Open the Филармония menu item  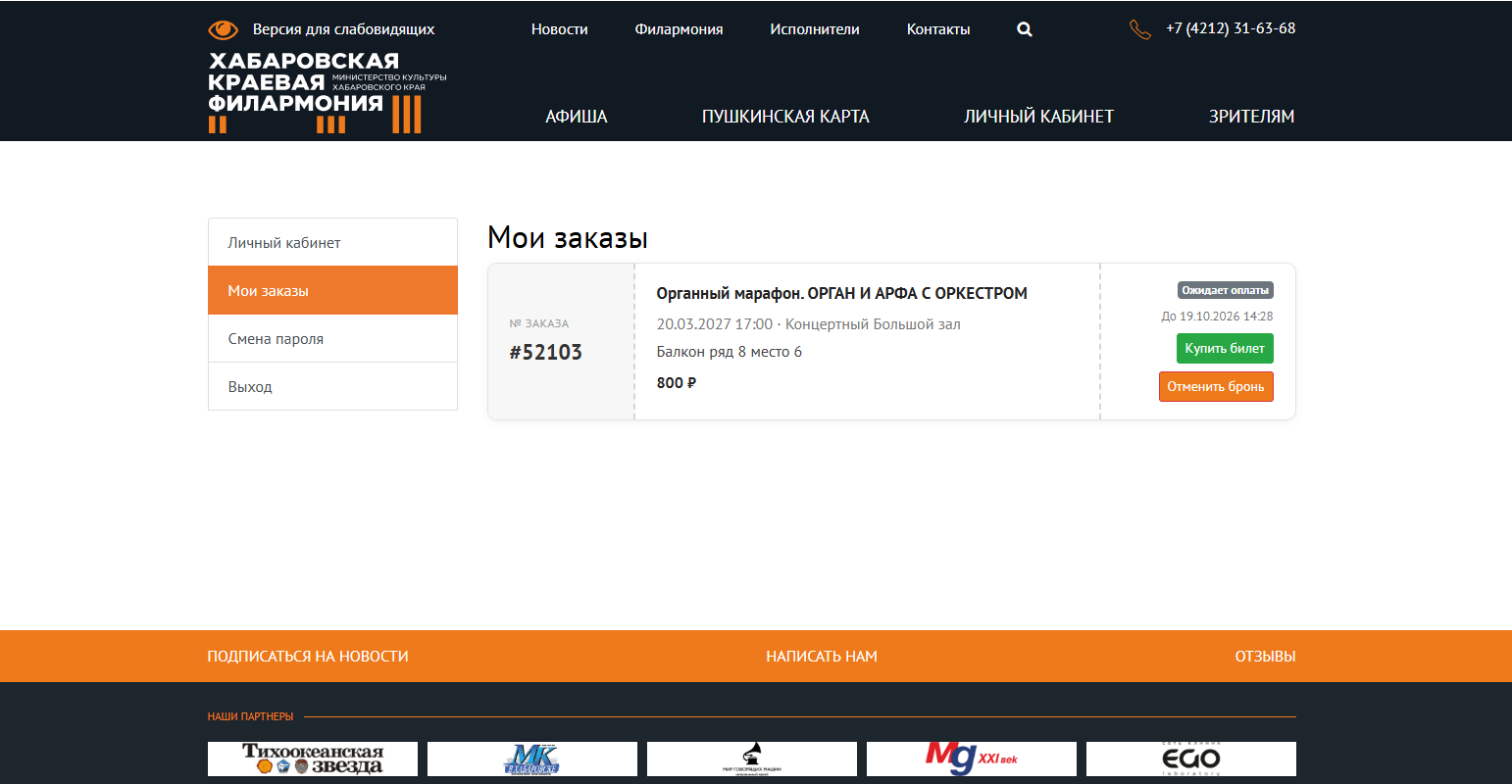679,29
